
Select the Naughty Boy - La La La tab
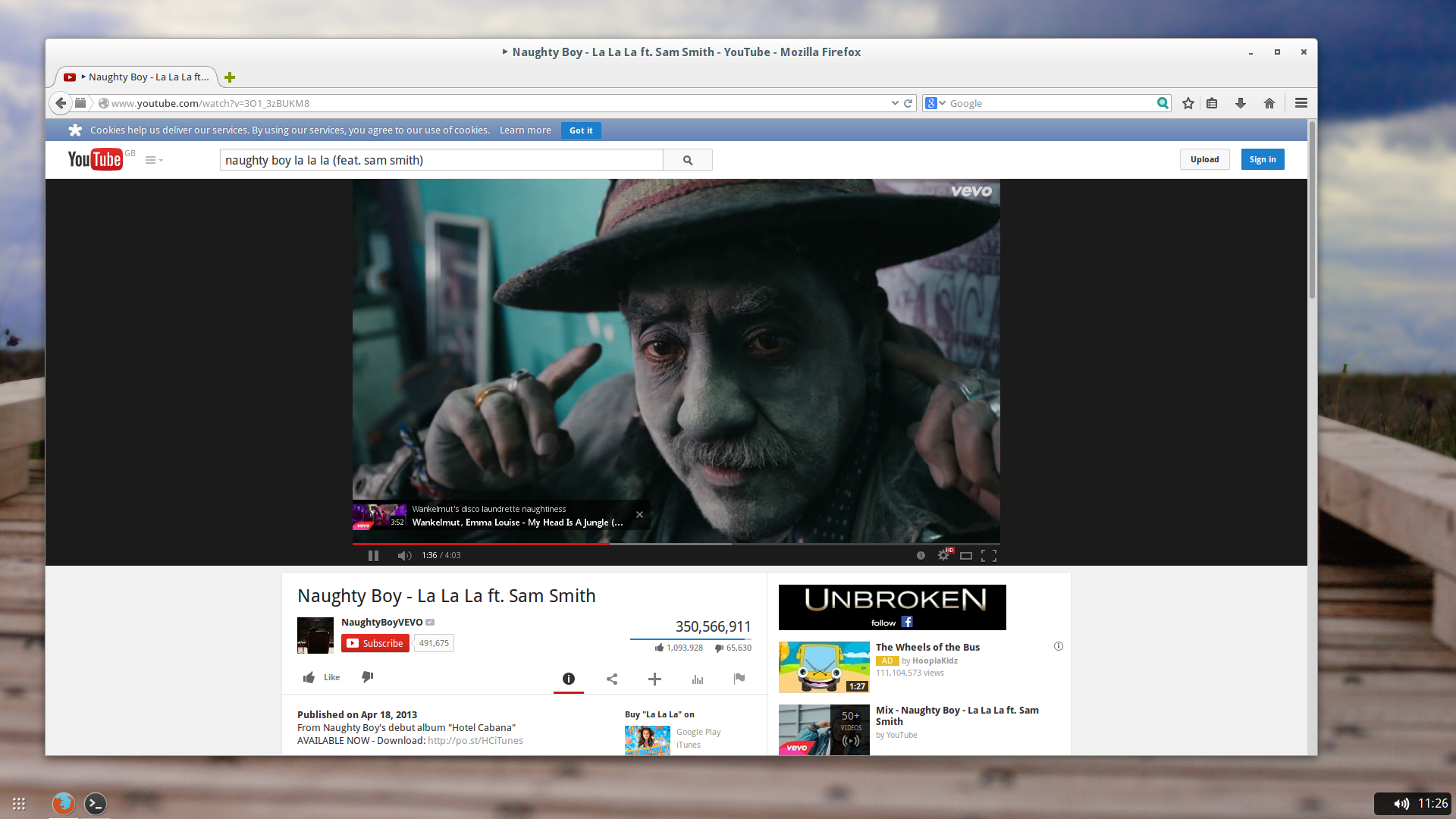coord(136,77)
